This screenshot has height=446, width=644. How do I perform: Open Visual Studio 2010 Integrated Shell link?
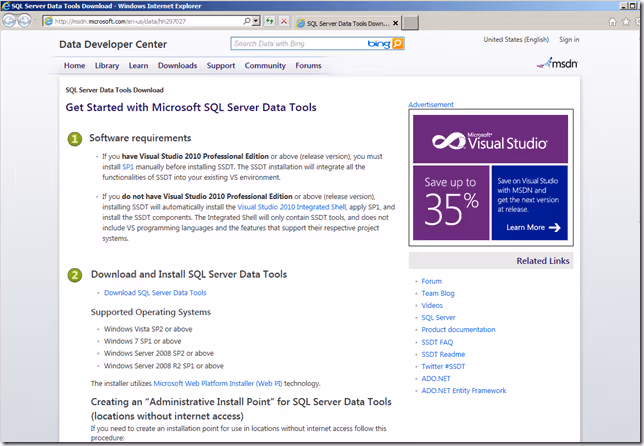pyautogui.click(x=292, y=207)
